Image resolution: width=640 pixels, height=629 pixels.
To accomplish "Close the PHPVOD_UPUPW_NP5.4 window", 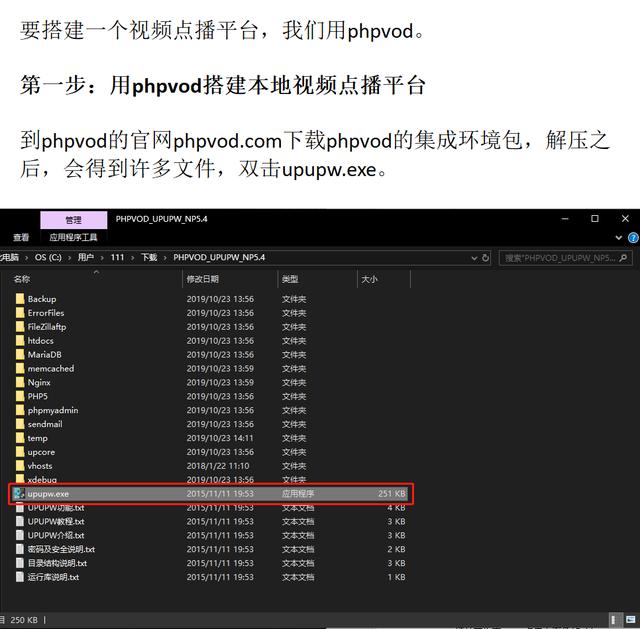I will (x=625, y=218).
